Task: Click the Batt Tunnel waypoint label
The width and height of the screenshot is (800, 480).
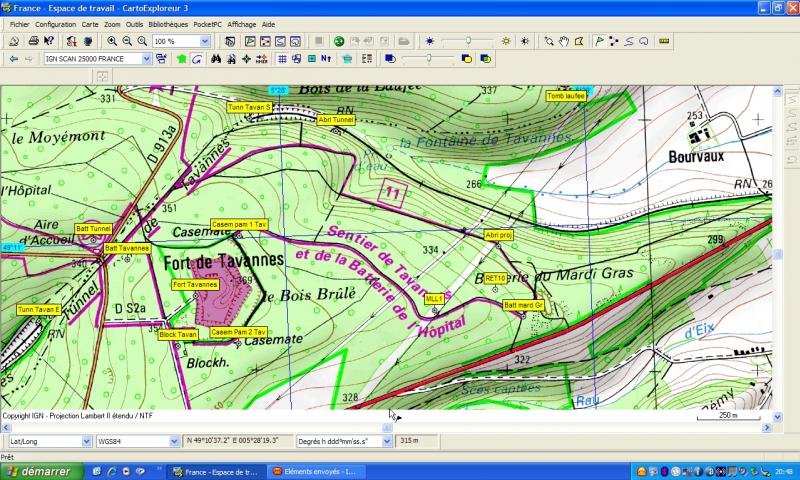Action: pos(93,229)
